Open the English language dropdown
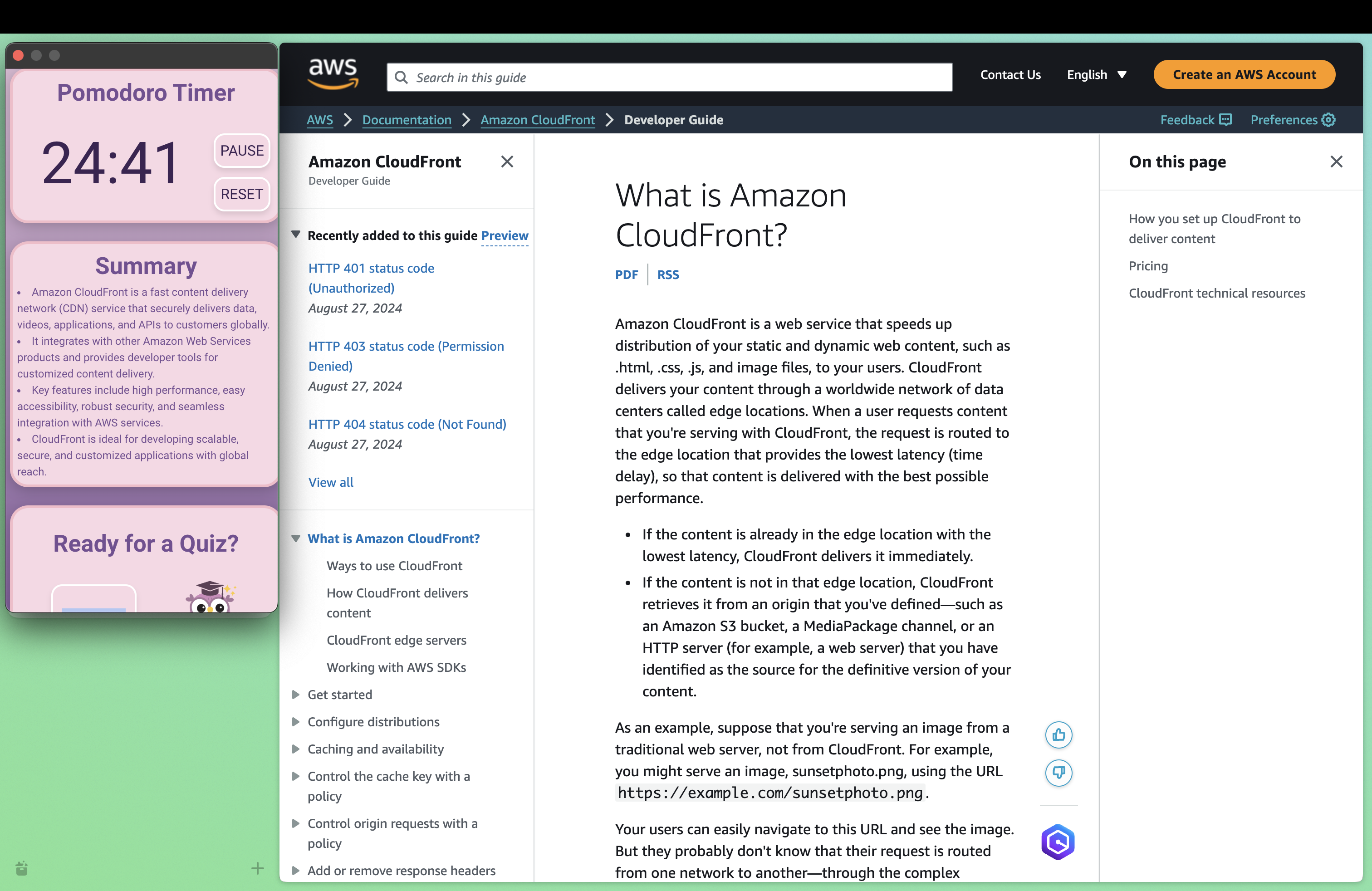 [1096, 75]
